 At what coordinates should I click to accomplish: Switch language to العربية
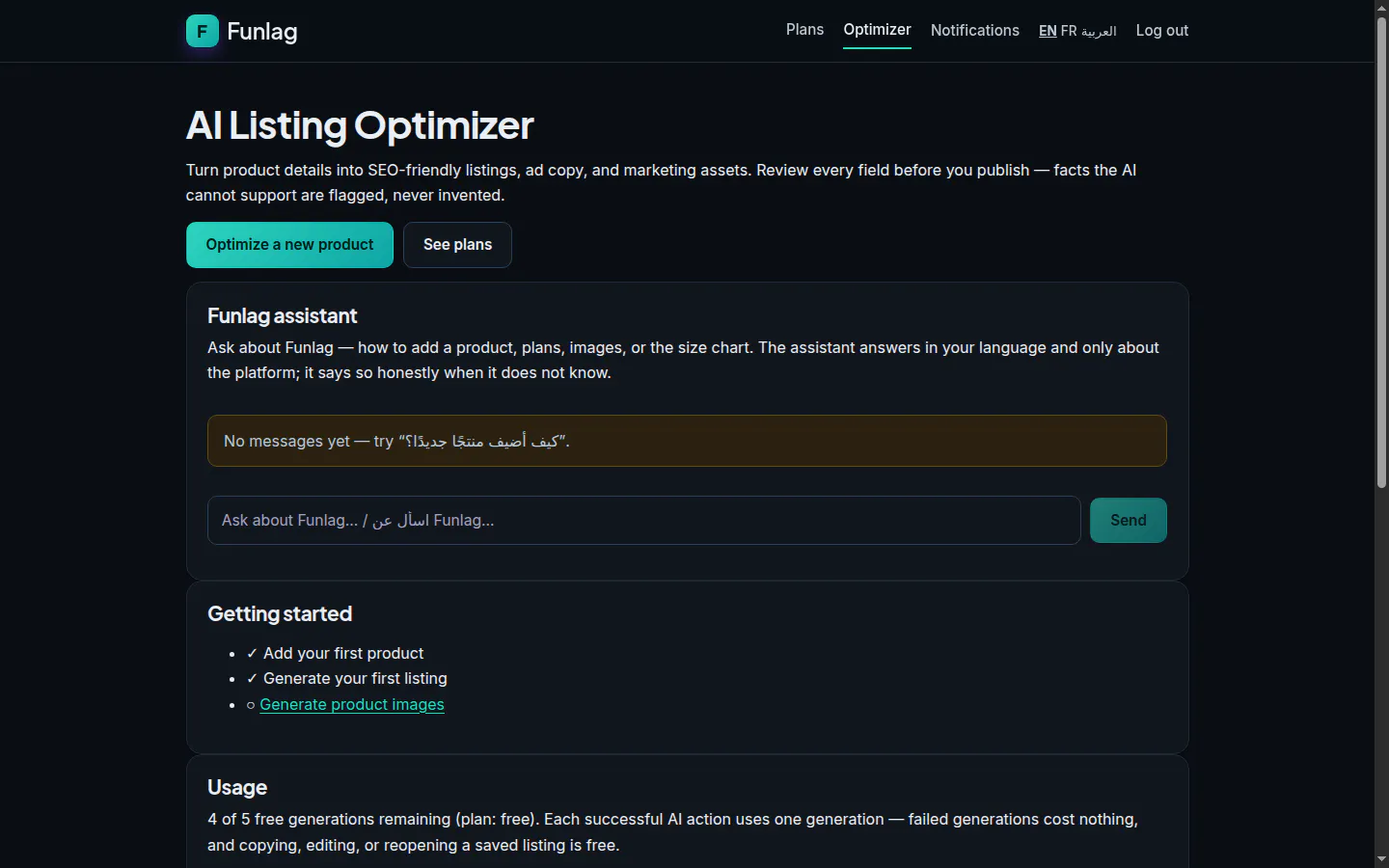click(x=1099, y=31)
